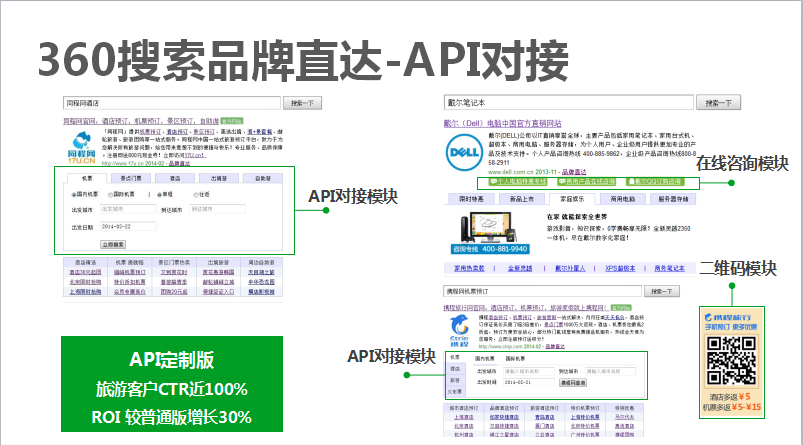Switch to Dell 家庭娱乐 tab

pos(572,199)
